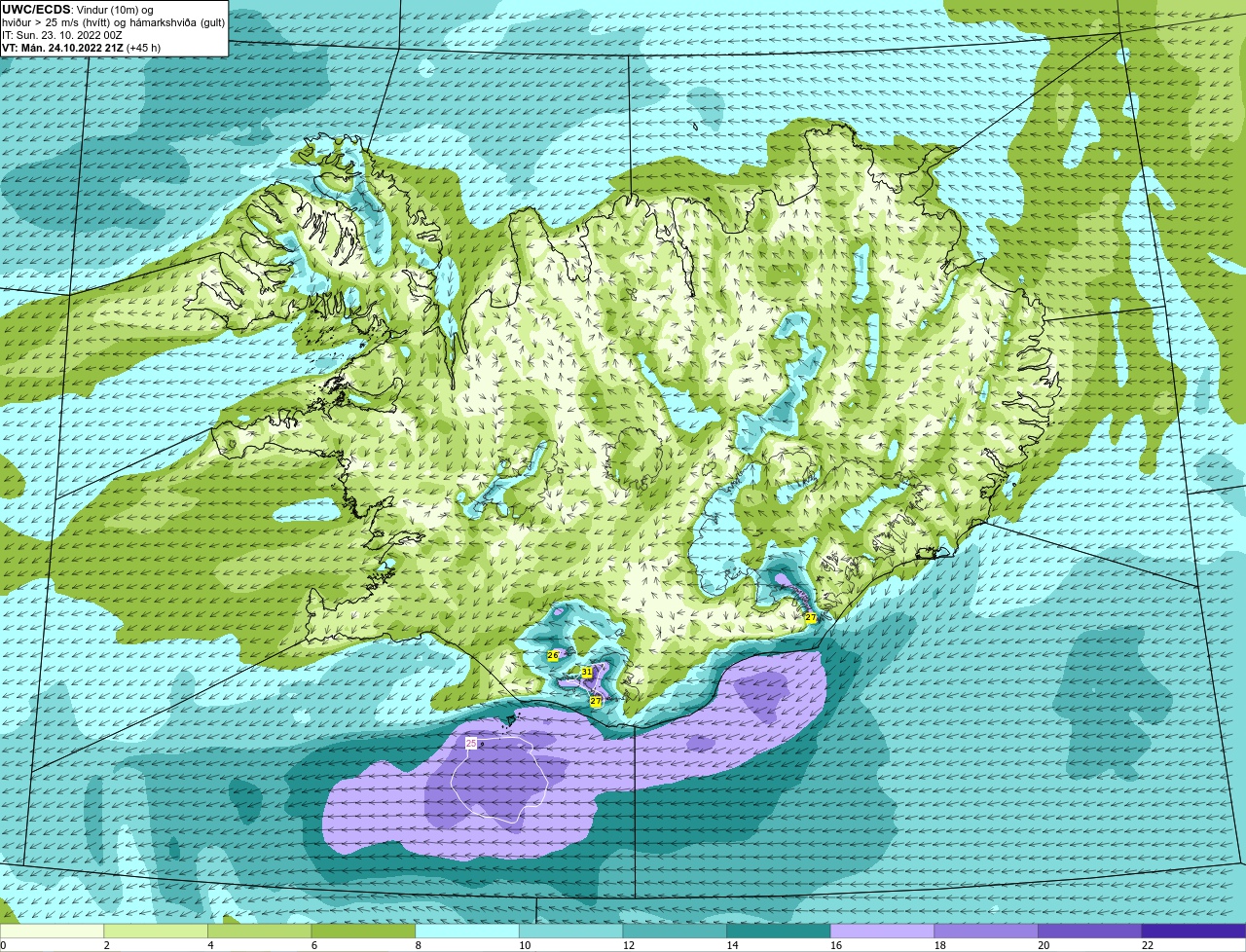Click the '6' legend scale value
The height and width of the screenshot is (952, 1246).
pos(313,945)
